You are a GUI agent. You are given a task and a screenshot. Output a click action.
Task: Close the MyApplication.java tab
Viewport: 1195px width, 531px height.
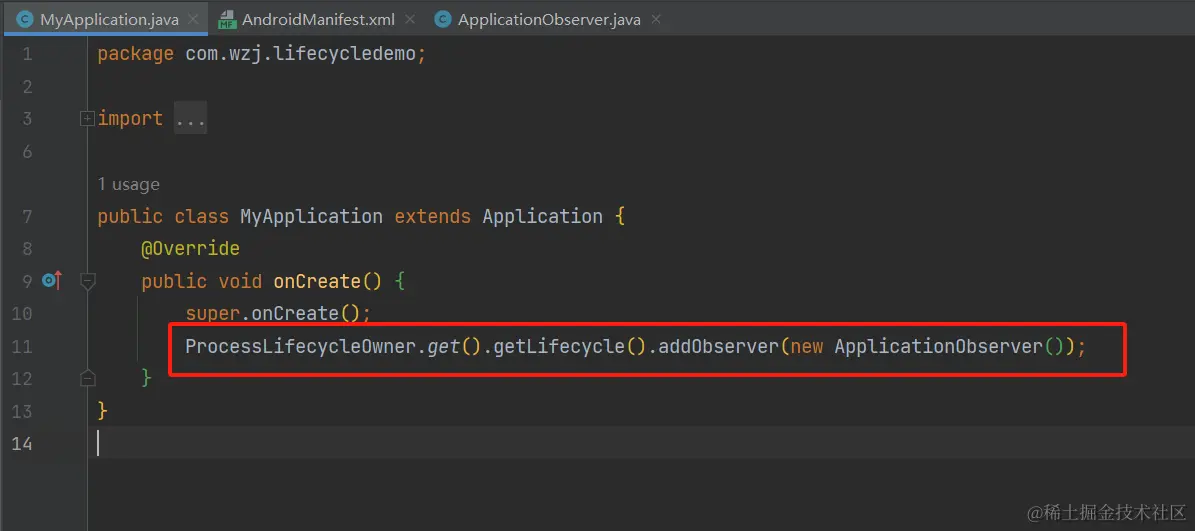pos(193,20)
